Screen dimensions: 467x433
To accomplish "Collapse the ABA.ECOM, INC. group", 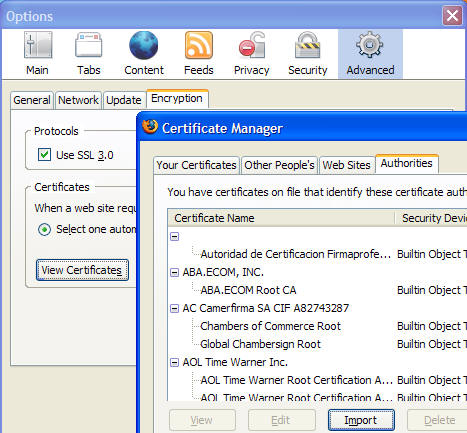I will coord(174,272).
